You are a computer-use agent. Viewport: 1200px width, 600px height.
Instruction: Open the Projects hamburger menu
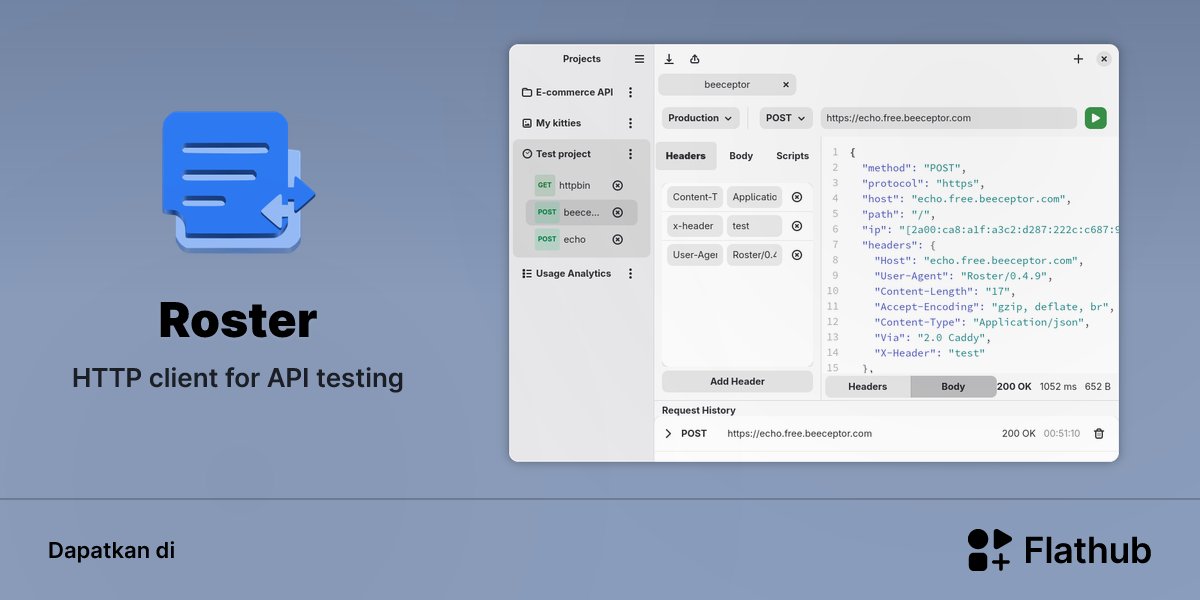[639, 59]
